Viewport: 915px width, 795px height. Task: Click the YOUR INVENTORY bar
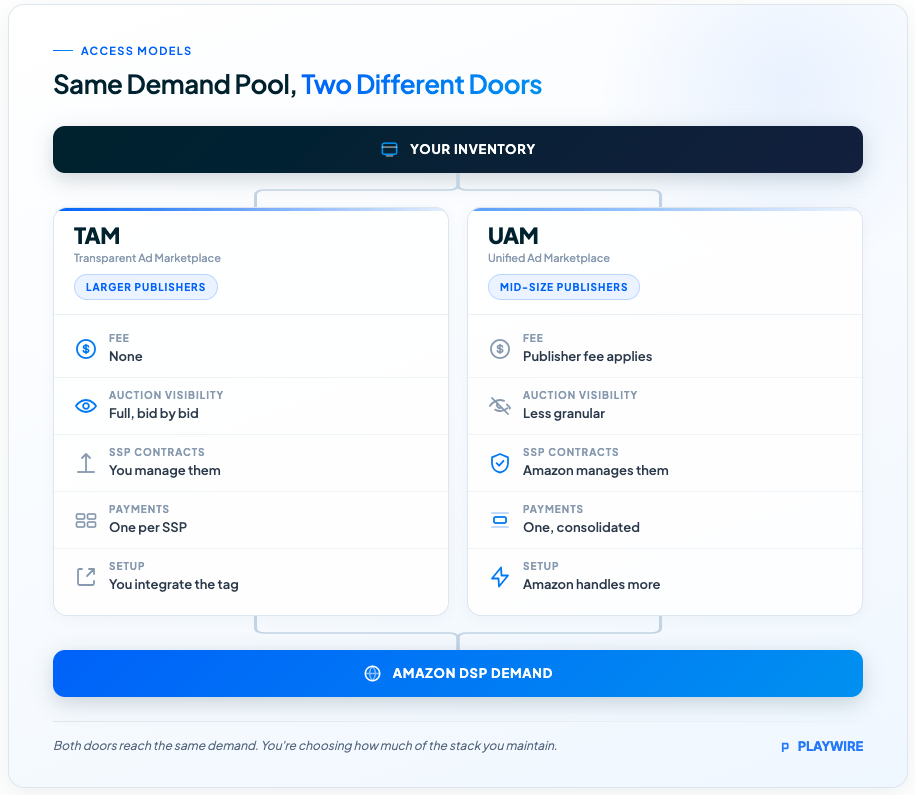458,149
